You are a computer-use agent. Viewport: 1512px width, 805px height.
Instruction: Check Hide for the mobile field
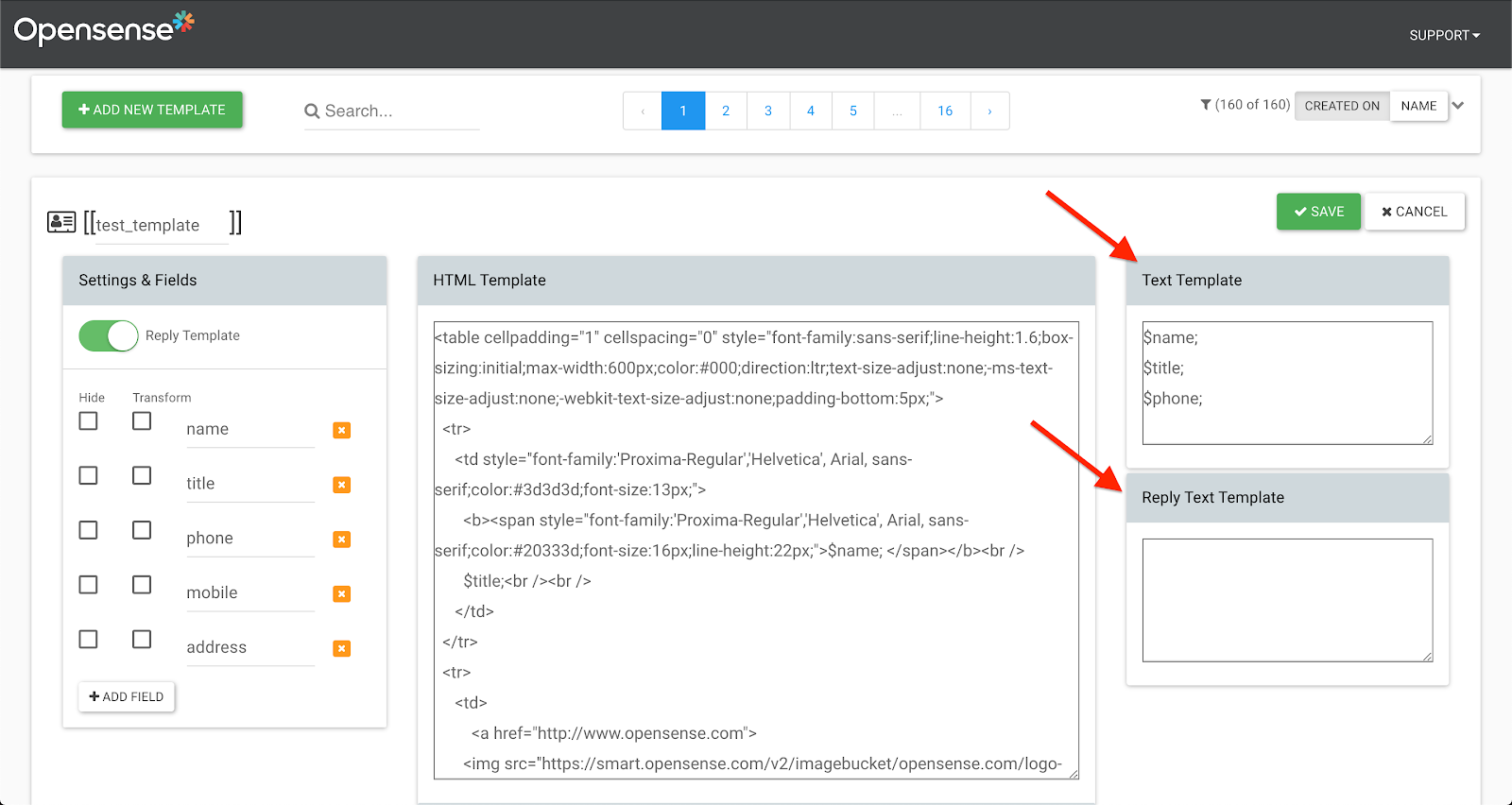[88, 585]
